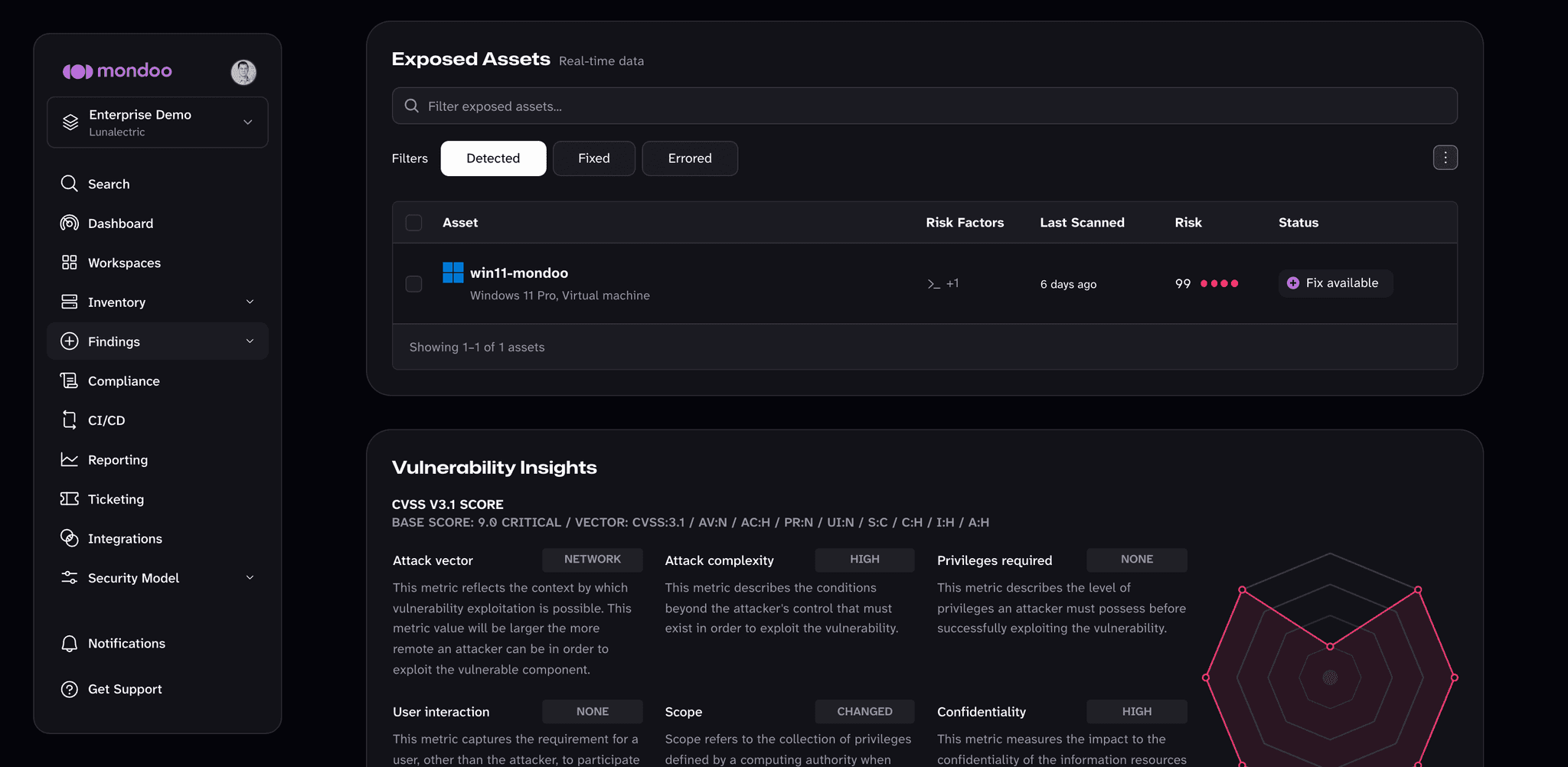Expand the Inventory submenu chevron
Image resolution: width=1568 pixels, height=767 pixels.
[x=250, y=302]
